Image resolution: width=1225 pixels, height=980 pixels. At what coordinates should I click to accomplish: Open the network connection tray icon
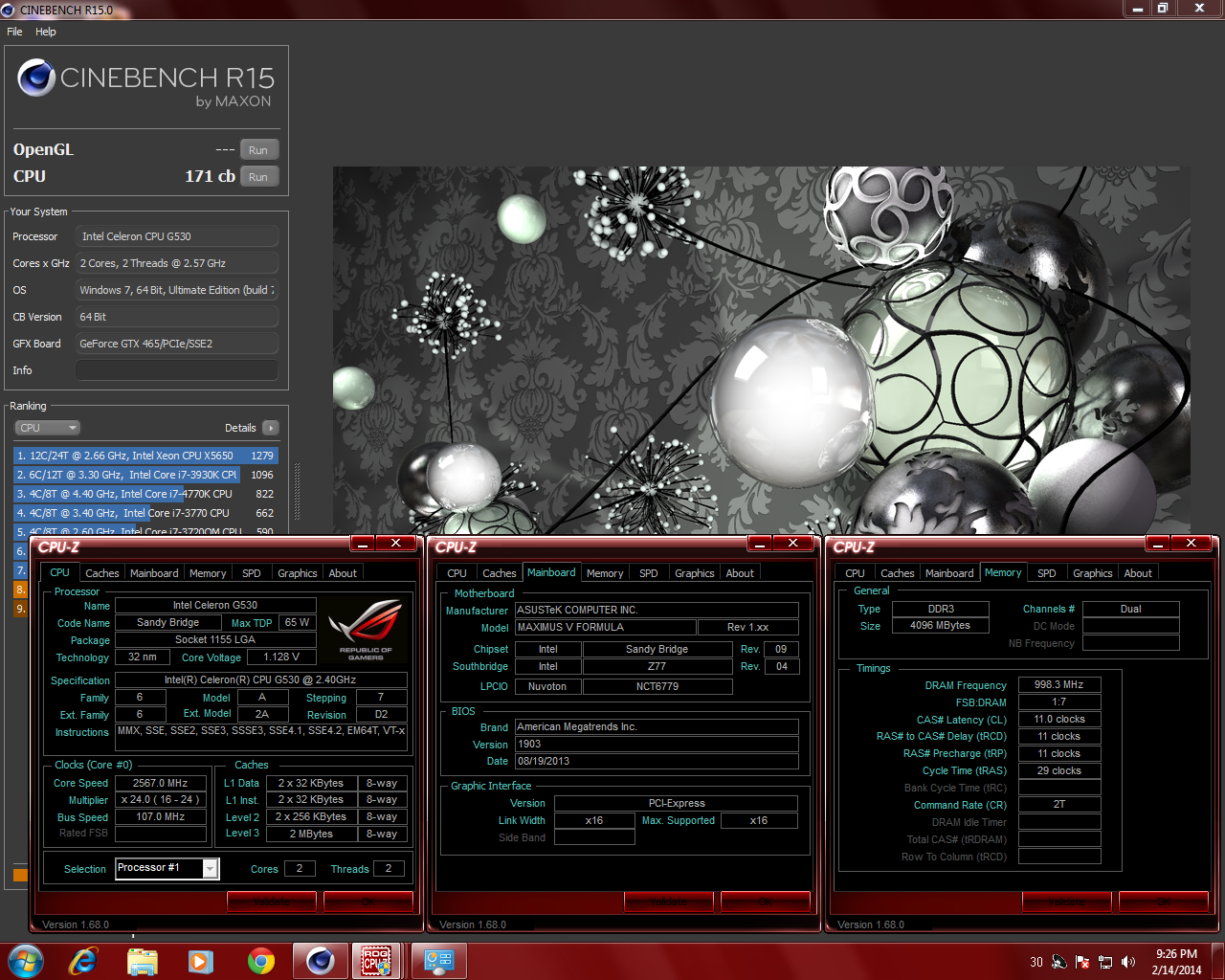pyautogui.click(x=1105, y=962)
